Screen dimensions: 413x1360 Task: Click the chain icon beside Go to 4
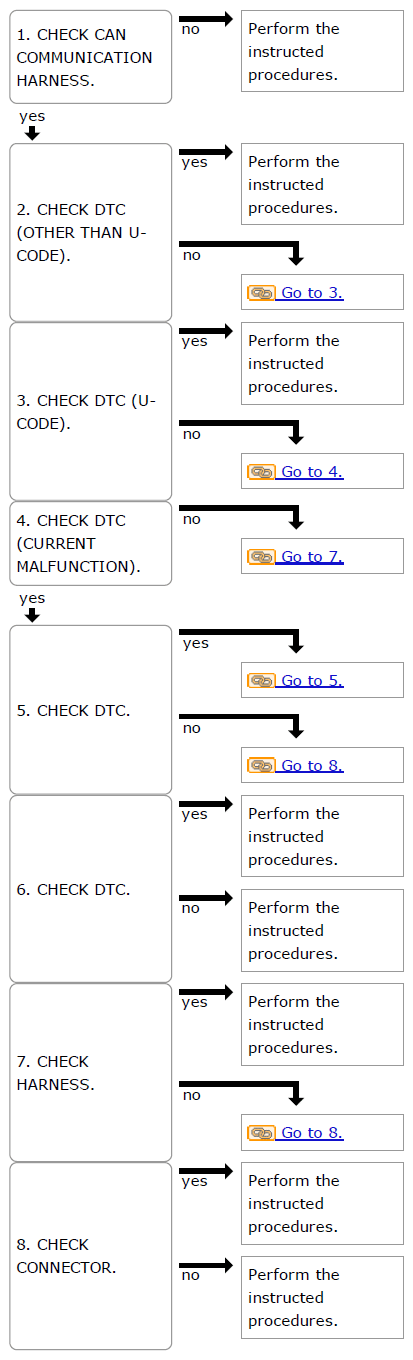[x=261, y=472]
